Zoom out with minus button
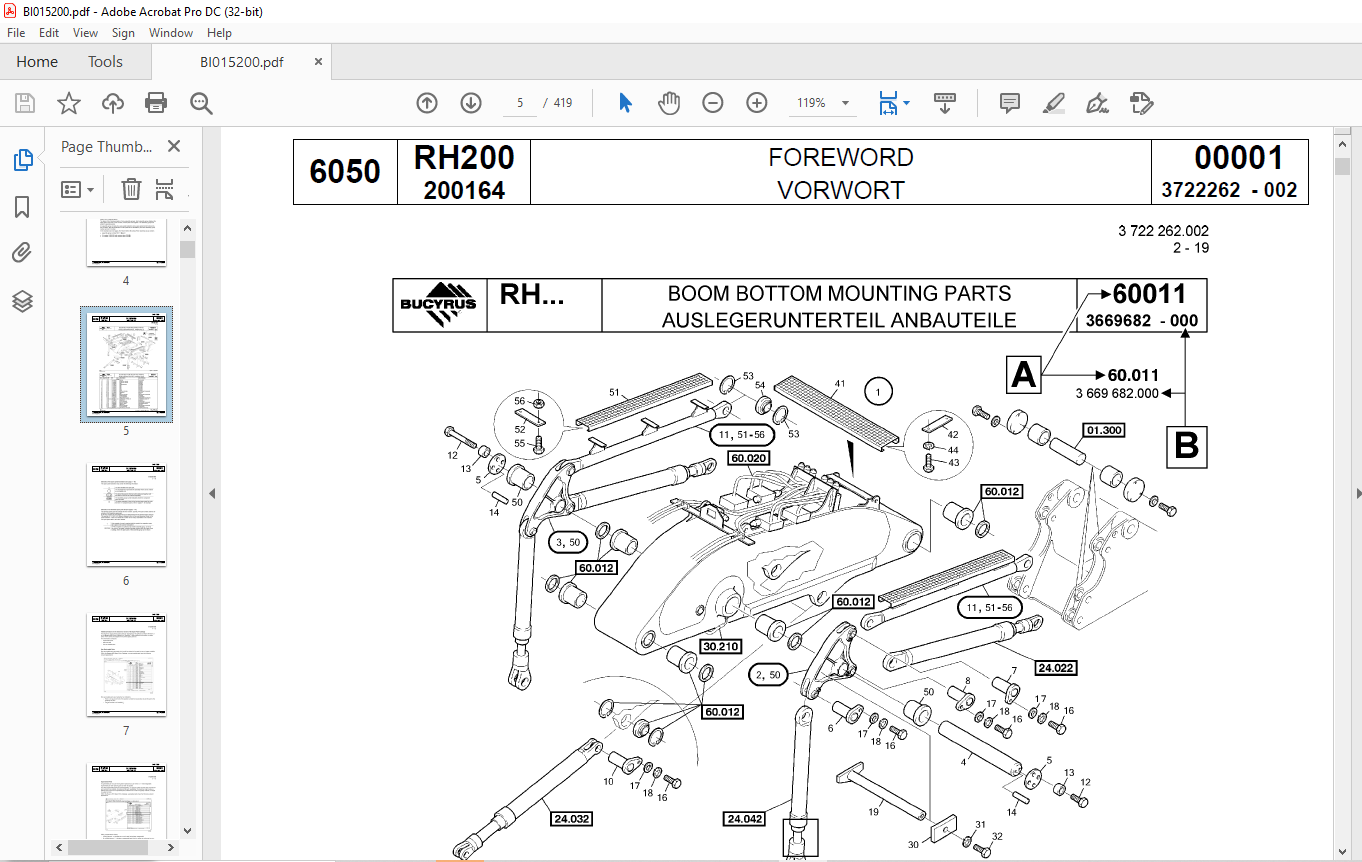Viewport: 1362px width, 862px height. [x=713, y=103]
